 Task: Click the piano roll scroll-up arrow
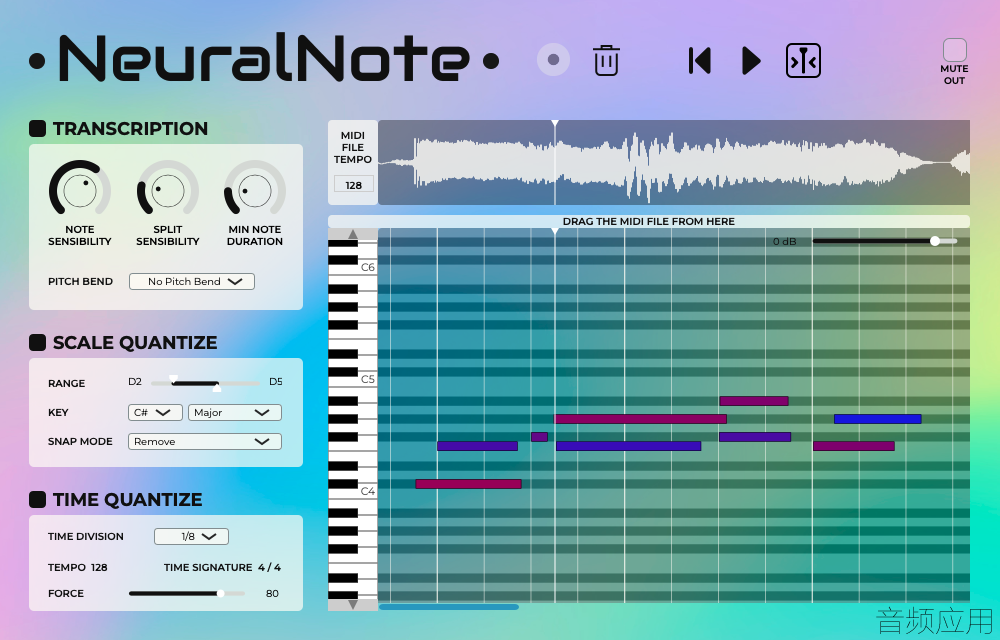click(x=353, y=234)
